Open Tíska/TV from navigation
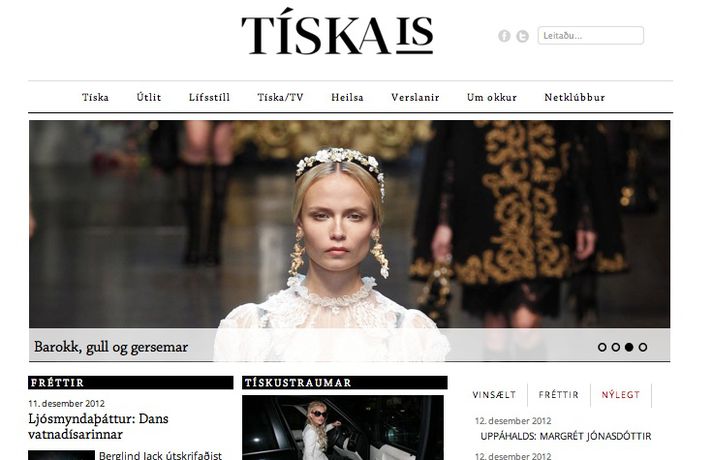Screen dimensions: 713x460 281,97
